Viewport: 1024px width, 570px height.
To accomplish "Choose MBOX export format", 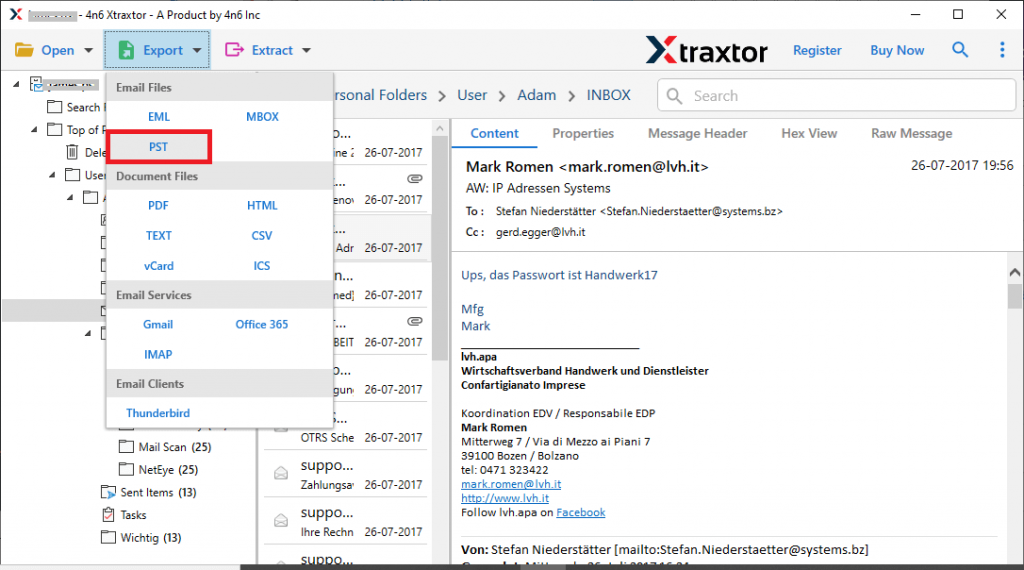I will point(262,117).
